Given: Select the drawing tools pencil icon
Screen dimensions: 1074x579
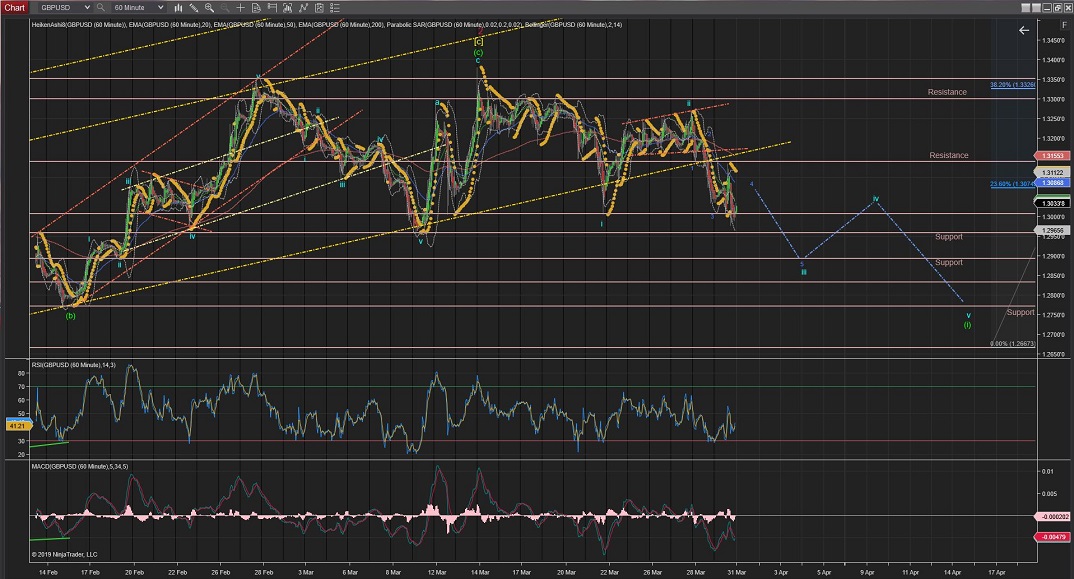Looking at the screenshot, I should pos(194,8).
